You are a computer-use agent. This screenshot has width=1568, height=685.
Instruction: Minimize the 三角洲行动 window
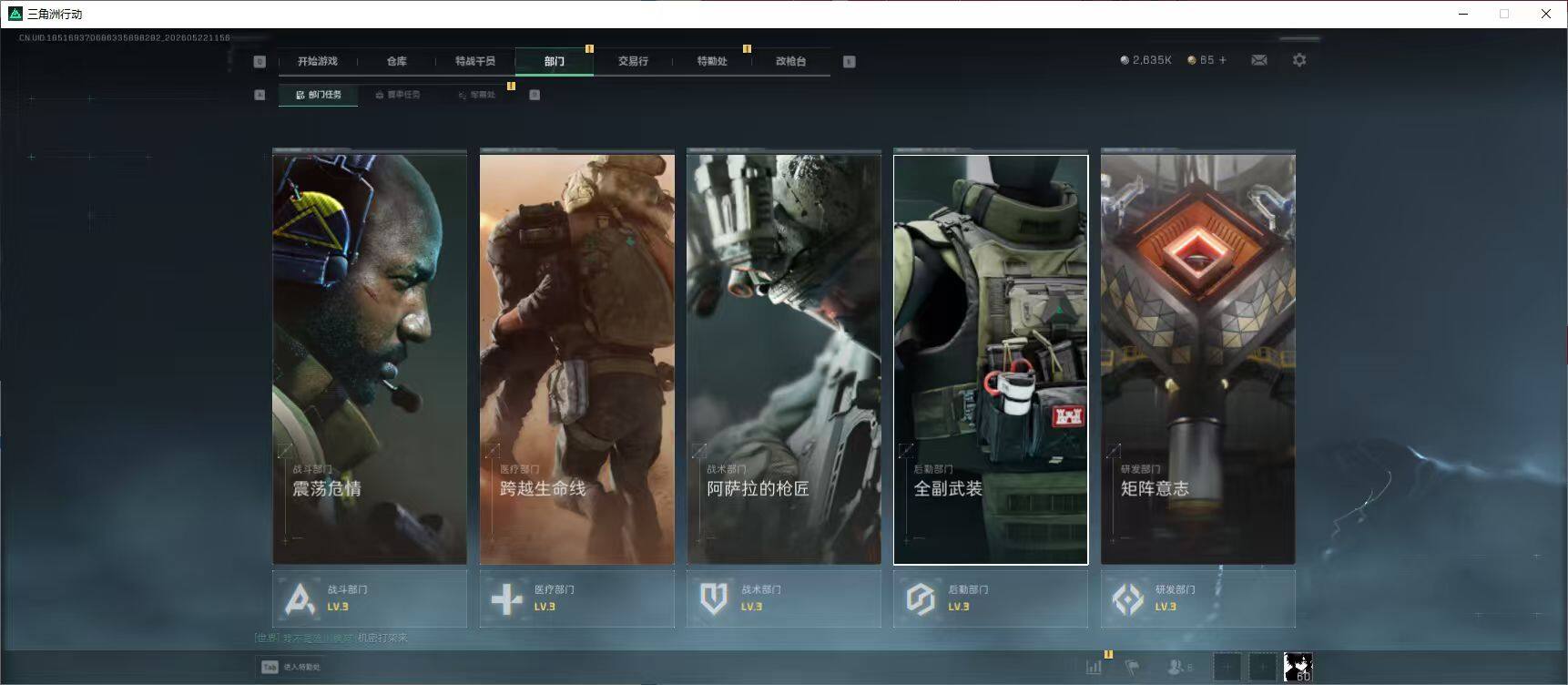pyautogui.click(x=1463, y=14)
